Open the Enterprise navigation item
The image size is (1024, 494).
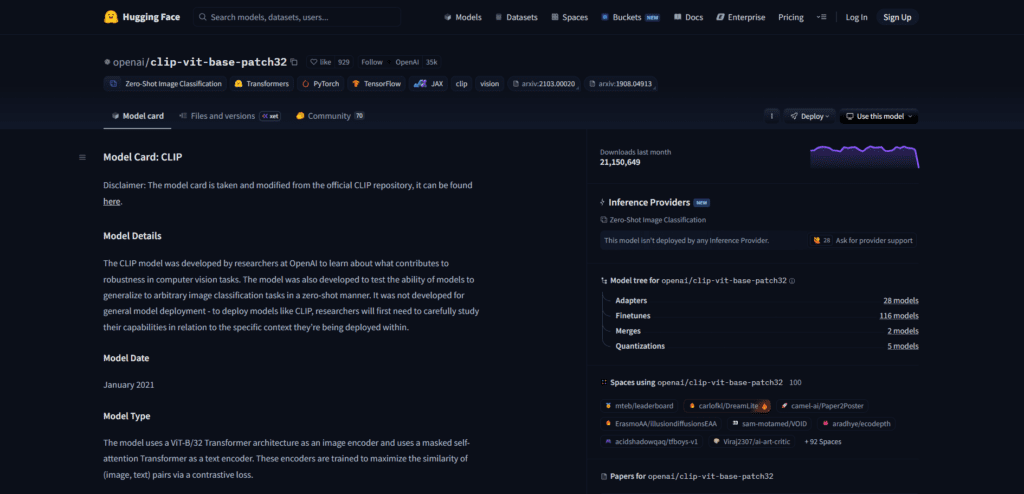pyautogui.click(x=741, y=18)
